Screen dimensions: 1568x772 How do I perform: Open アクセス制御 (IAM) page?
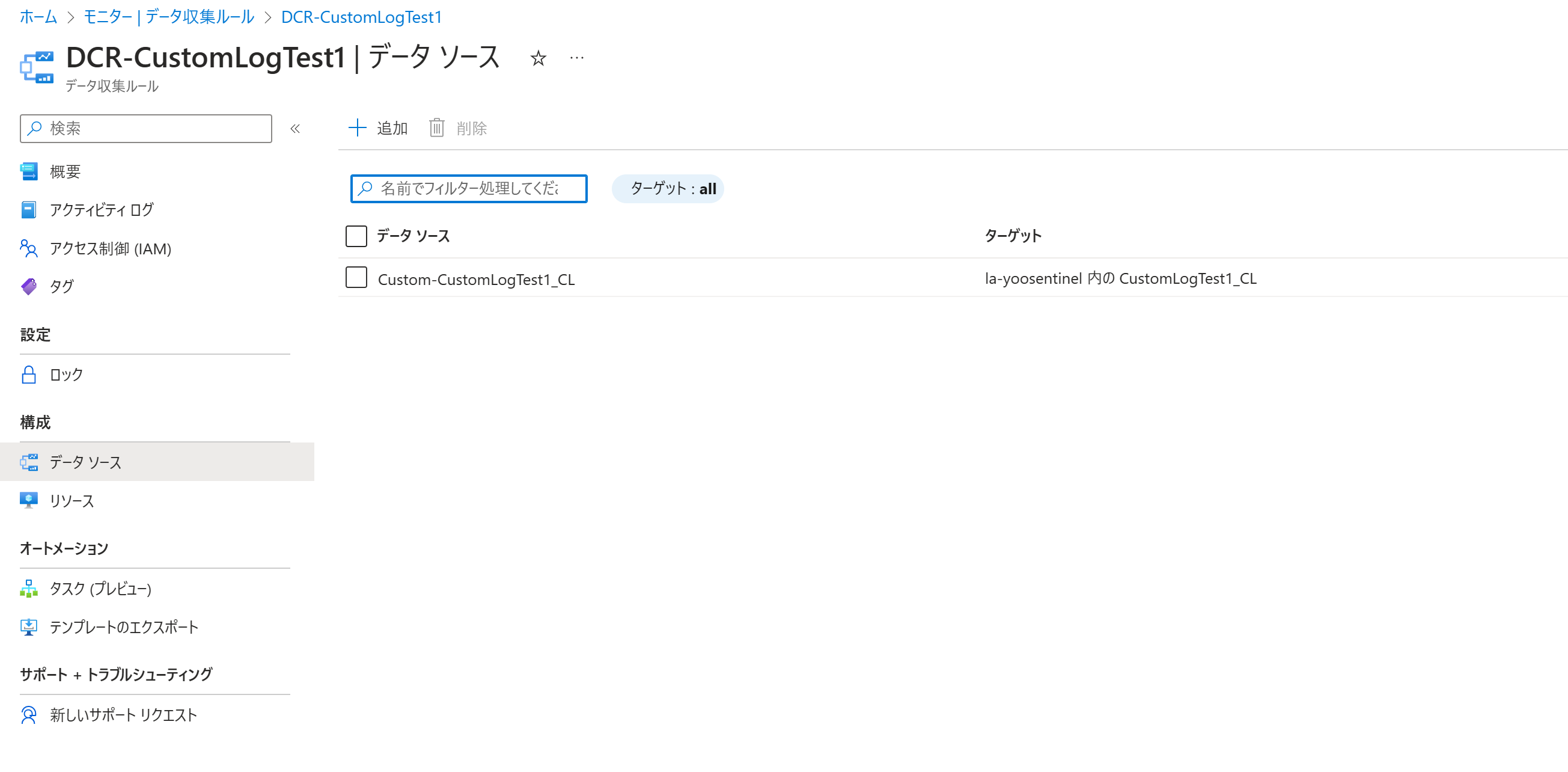[x=110, y=248]
